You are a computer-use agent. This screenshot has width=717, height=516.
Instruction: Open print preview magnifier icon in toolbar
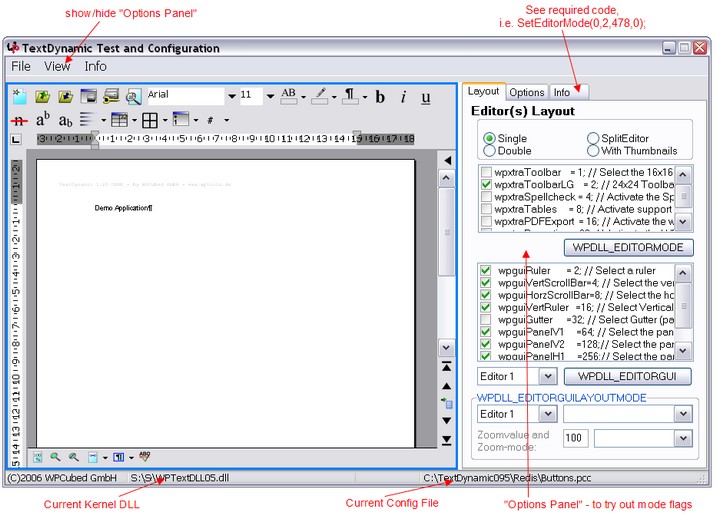tap(133, 97)
